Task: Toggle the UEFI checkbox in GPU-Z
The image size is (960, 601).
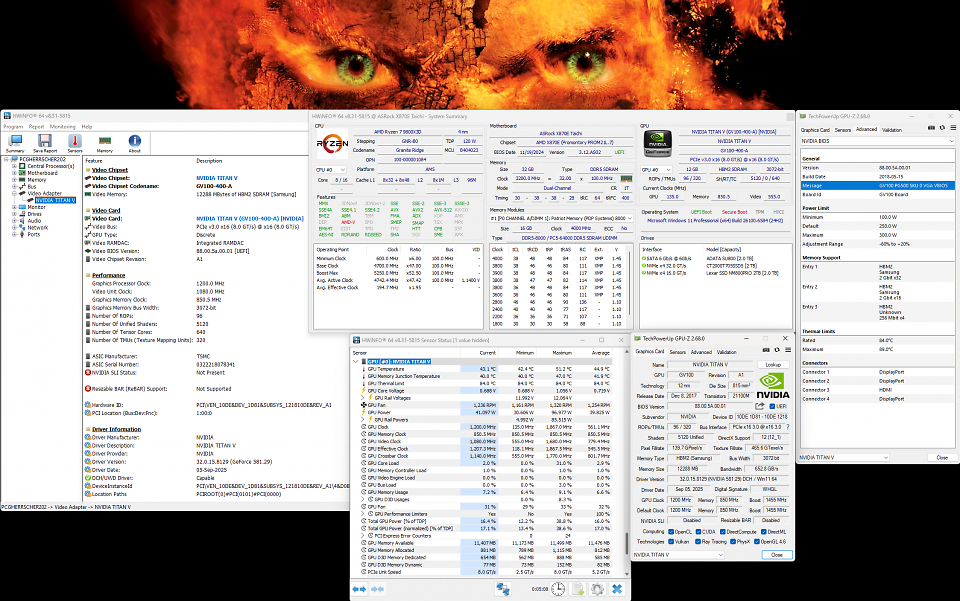Action: 773,406
